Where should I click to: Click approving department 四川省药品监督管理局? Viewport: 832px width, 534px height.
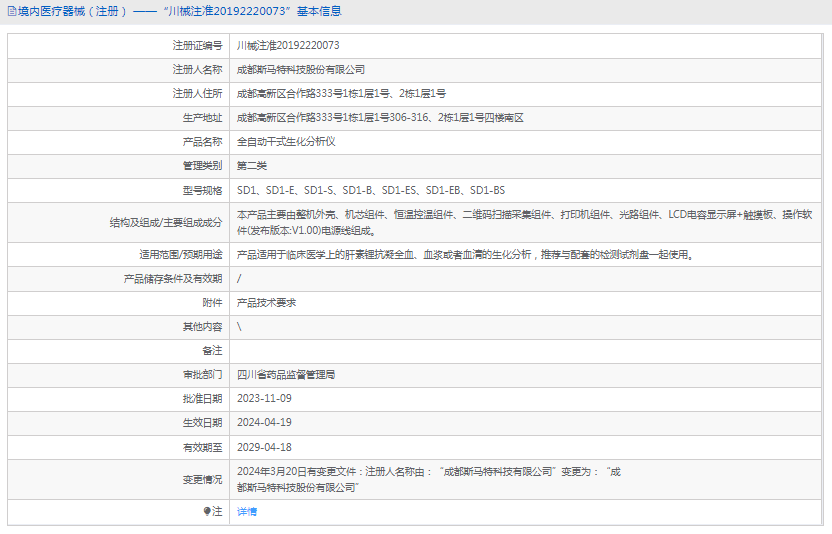pos(286,375)
